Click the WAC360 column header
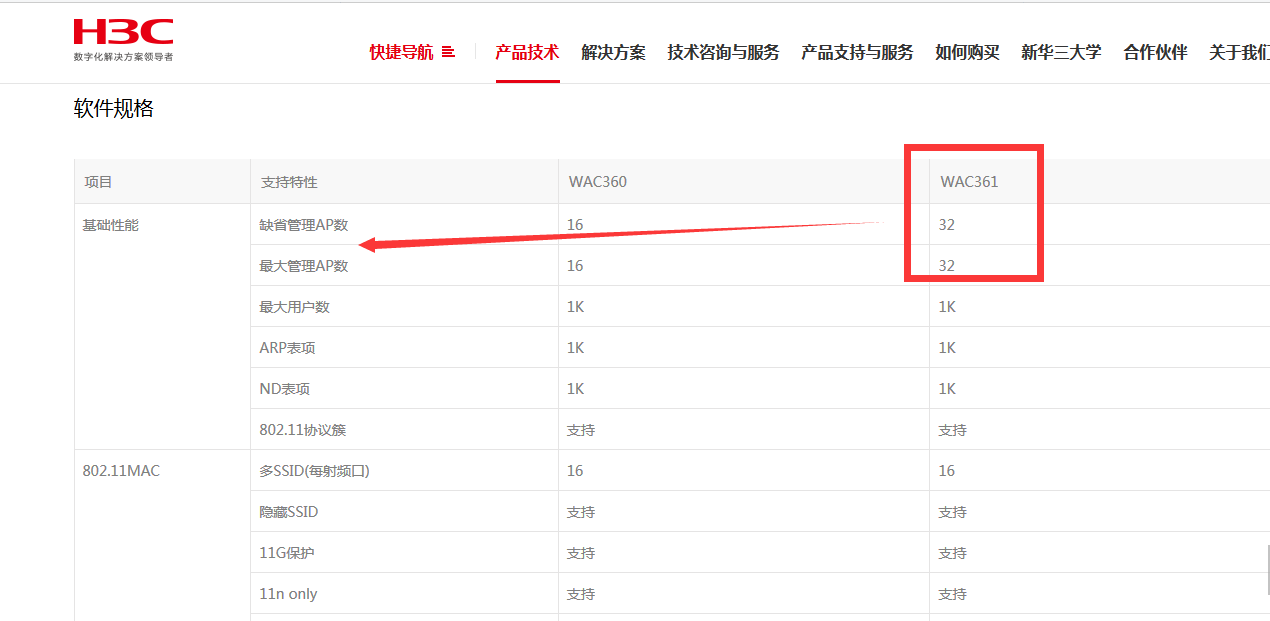The height and width of the screenshot is (621, 1270). coord(598,182)
